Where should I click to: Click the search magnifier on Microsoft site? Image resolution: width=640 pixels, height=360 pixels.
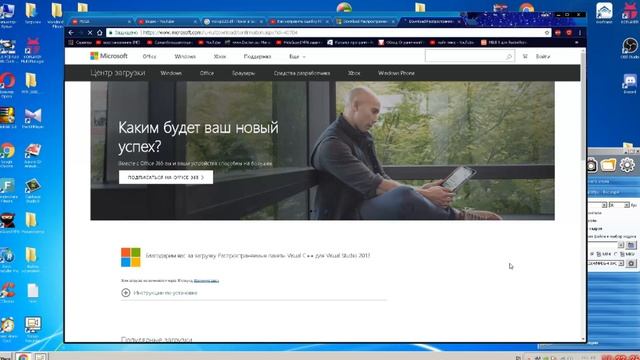[x=509, y=56]
